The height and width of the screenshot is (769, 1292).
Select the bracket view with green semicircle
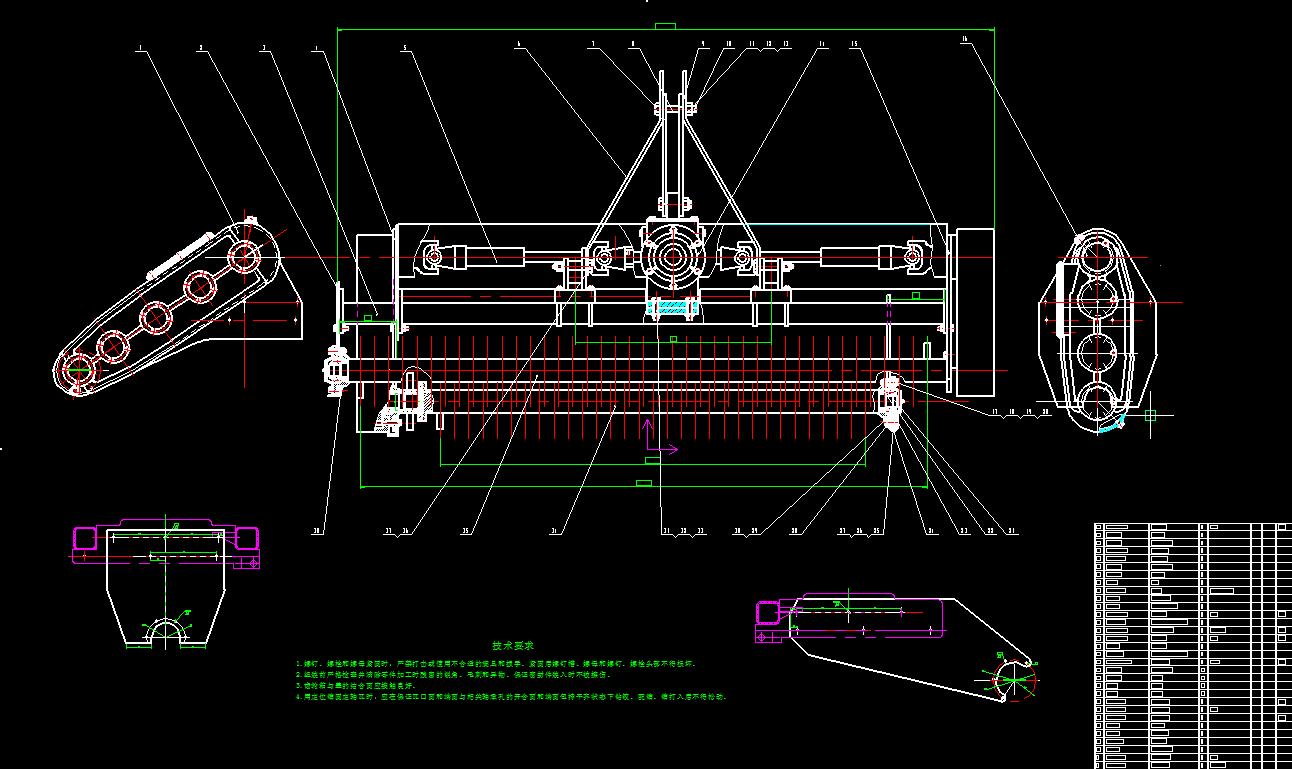167,583
